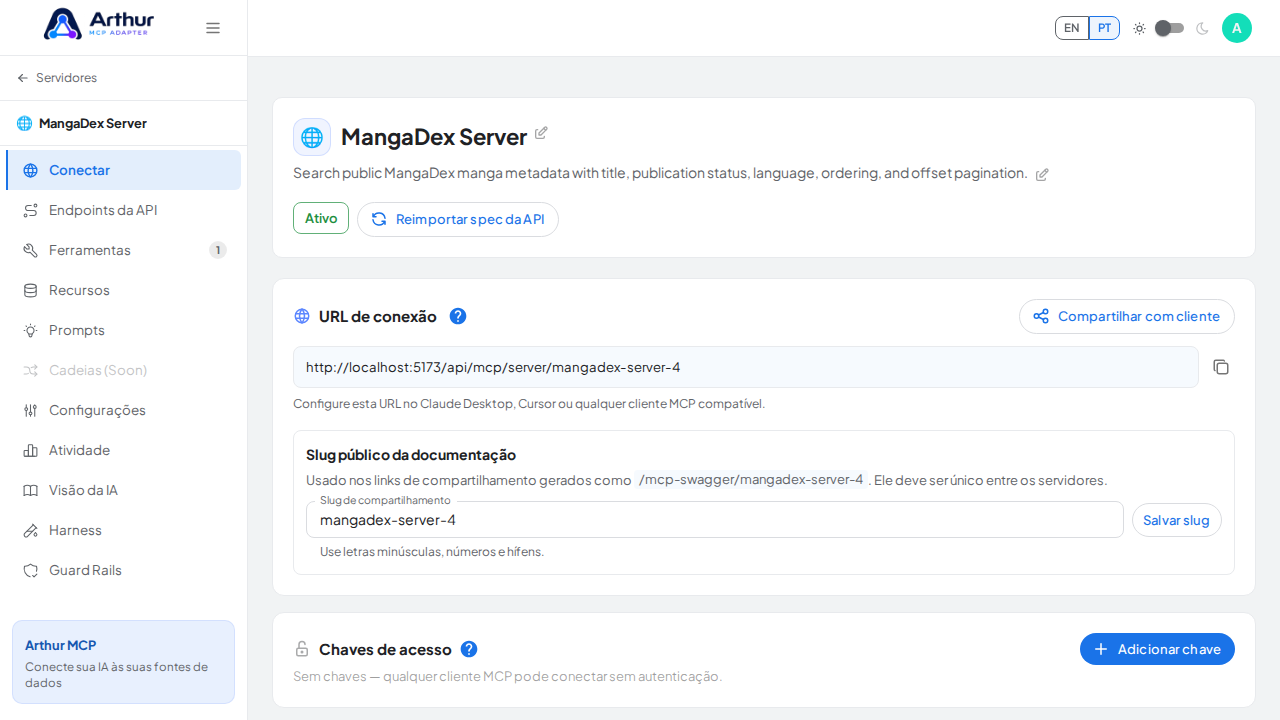1280x720 pixels.
Task: Switch language to EN
Action: tap(1072, 28)
